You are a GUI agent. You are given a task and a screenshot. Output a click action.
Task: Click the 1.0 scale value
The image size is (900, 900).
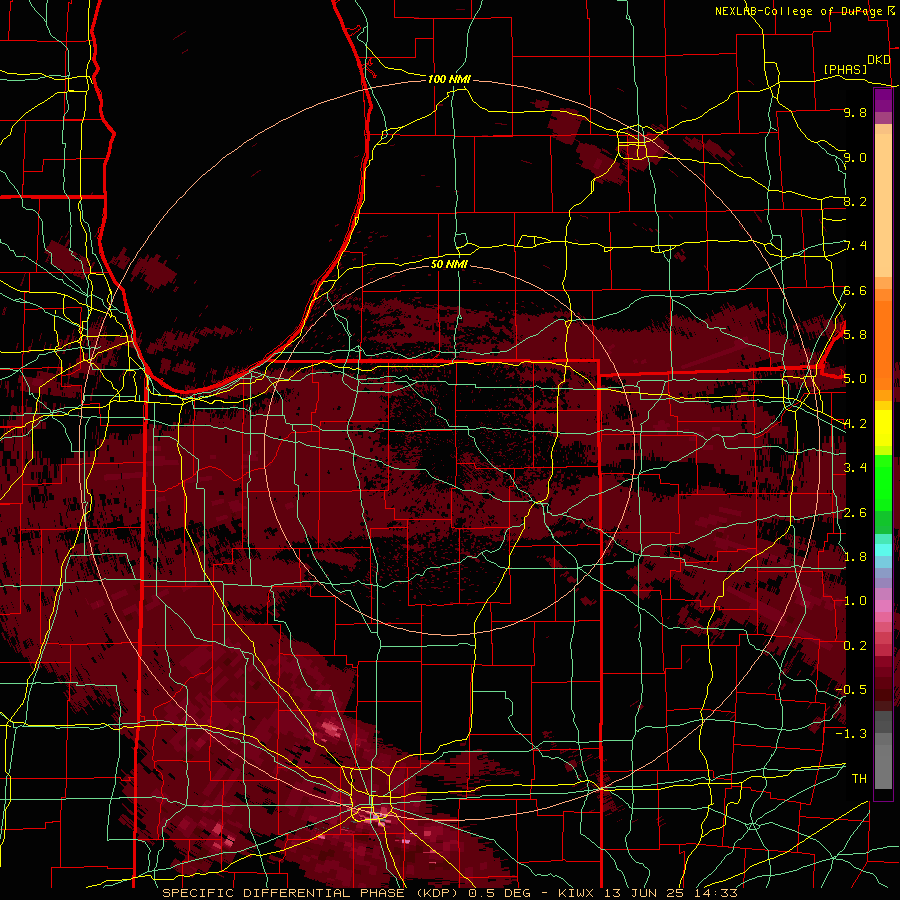tap(855, 600)
